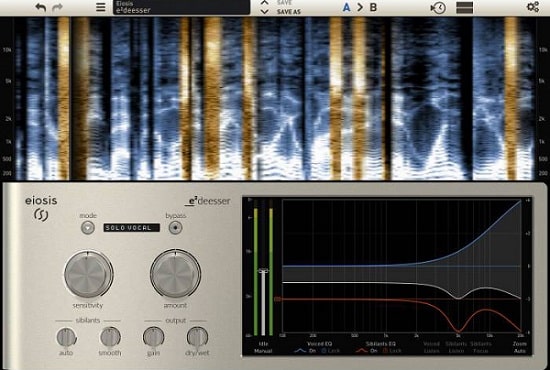This screenshot has width=550, height=370.
Task: Click the red Sibilants EQ curve dip
Action: (458, 330)
